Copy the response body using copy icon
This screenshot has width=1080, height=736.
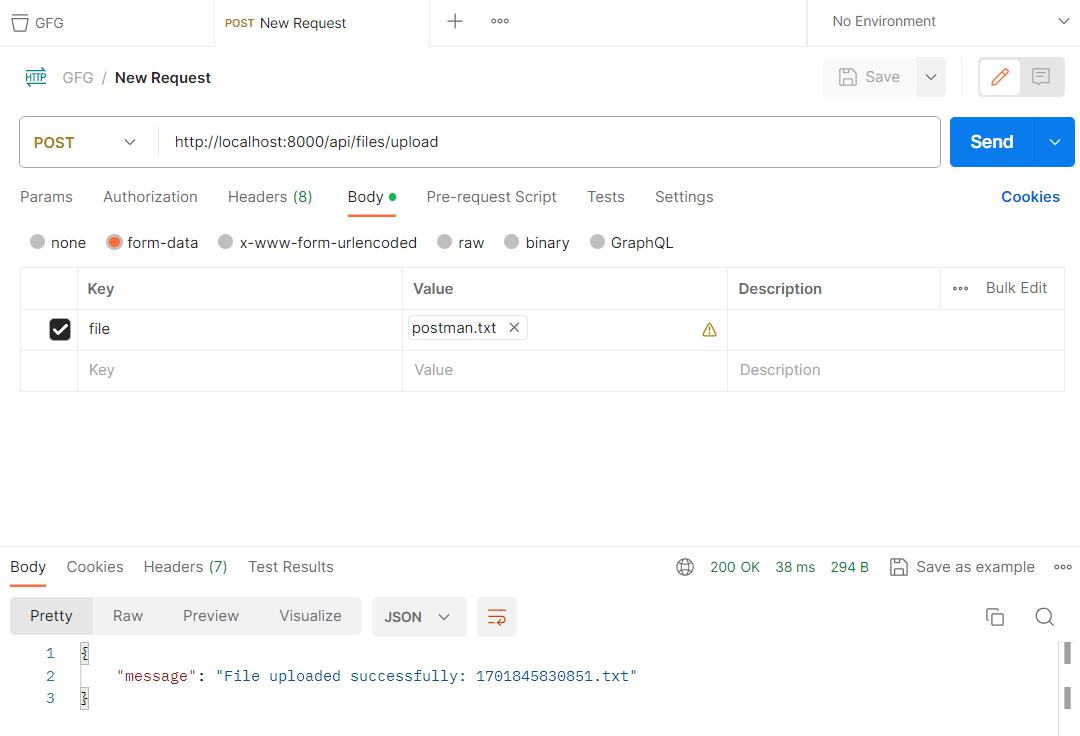995,617
